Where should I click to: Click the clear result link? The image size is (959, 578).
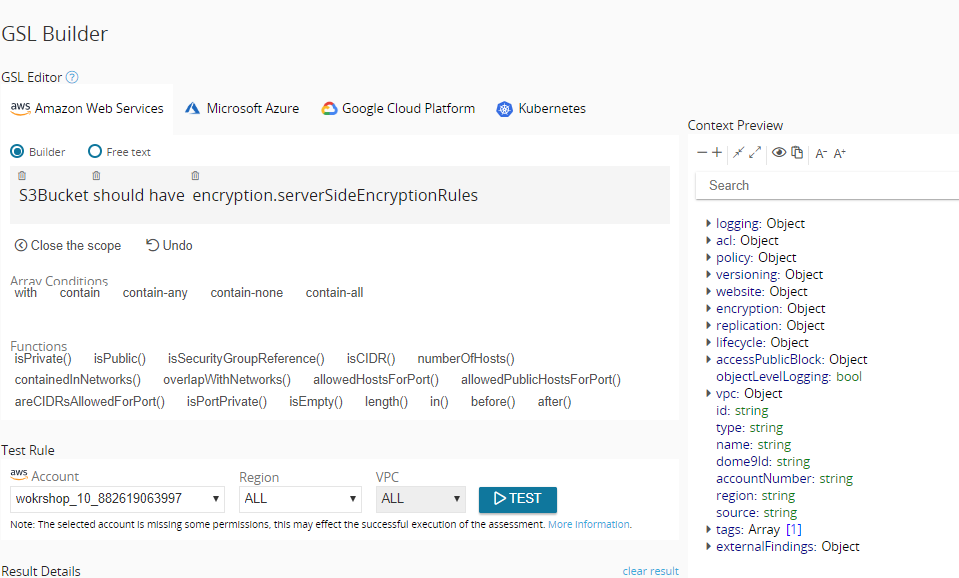tap(650, 571)
